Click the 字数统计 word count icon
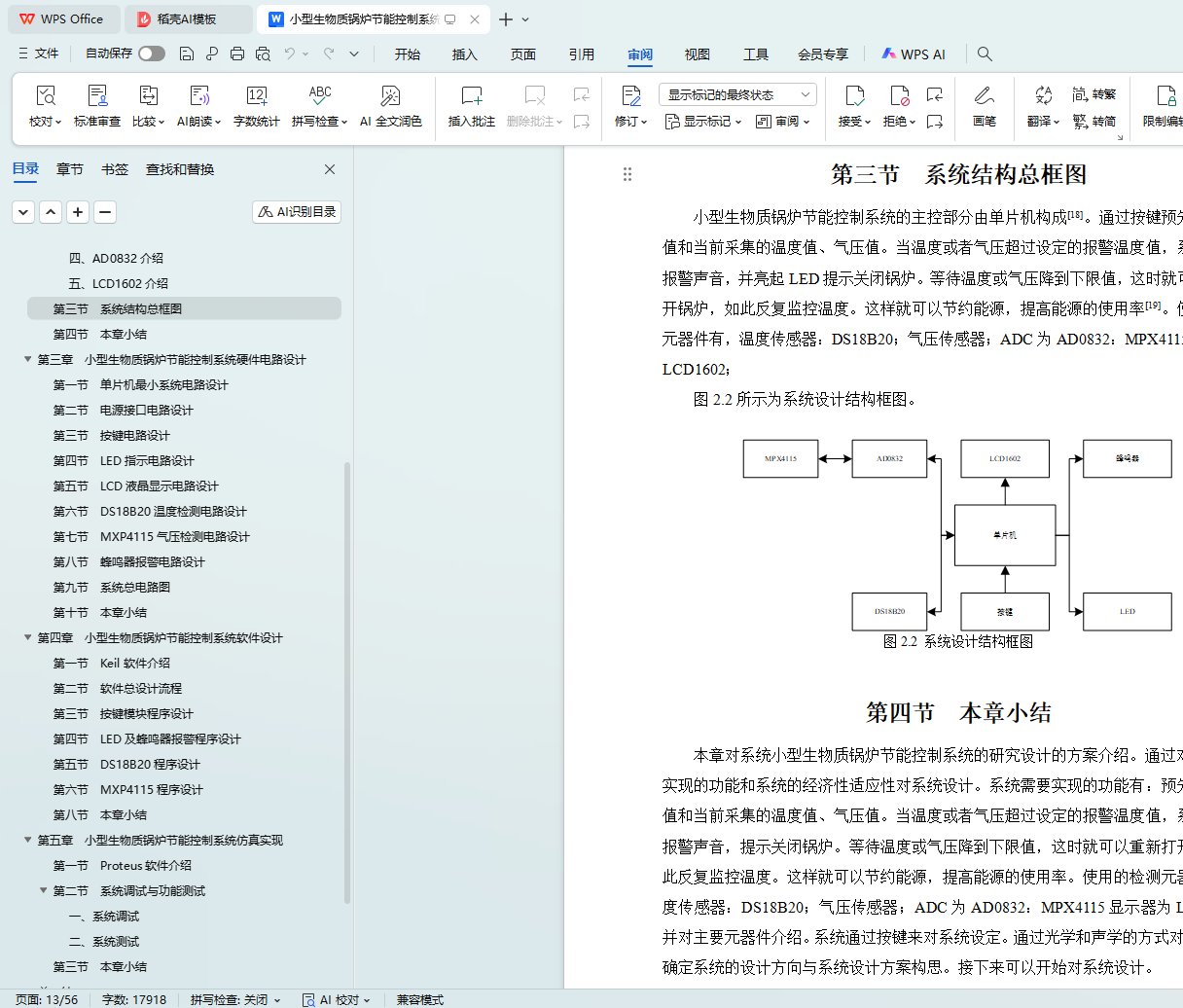Image resolution: width=1183 pixels, height=1008 pixels. coord(257,96)
